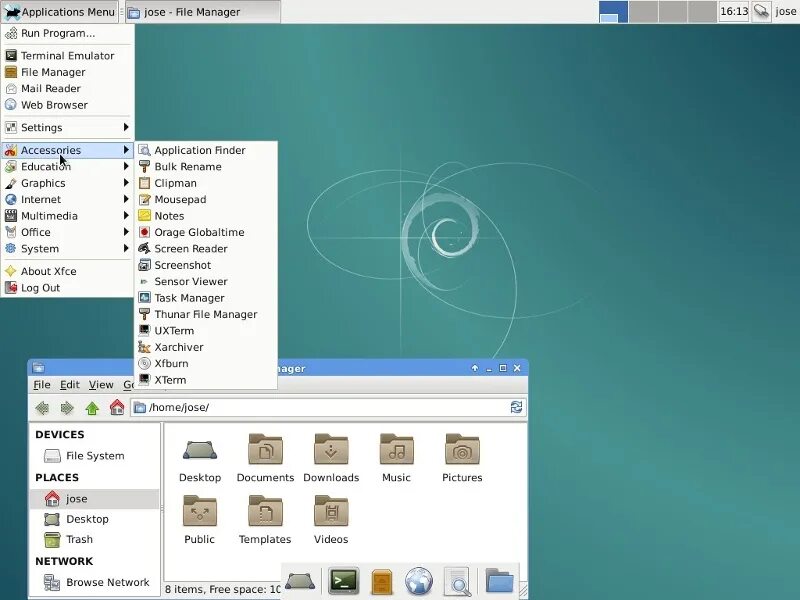The image size is (800, 600).
Task: Click jose - File Manager taskbar button
Action: [x=203, y=12]
